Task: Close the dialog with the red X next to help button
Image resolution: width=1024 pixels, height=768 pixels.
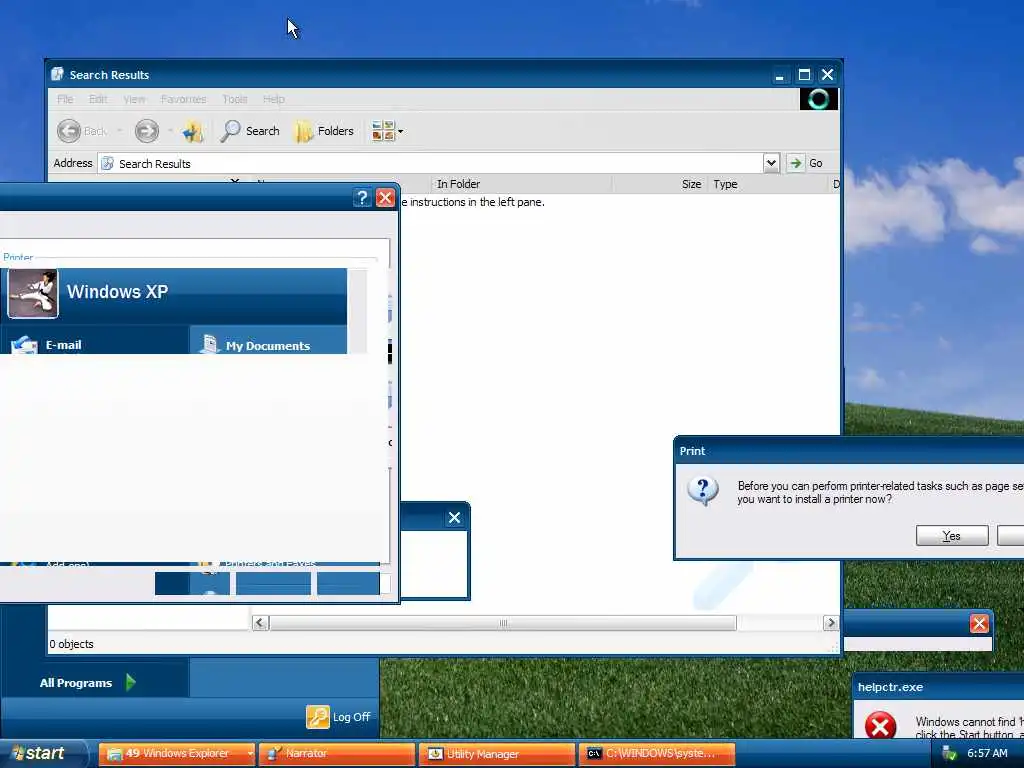Action: click(385, 198)
